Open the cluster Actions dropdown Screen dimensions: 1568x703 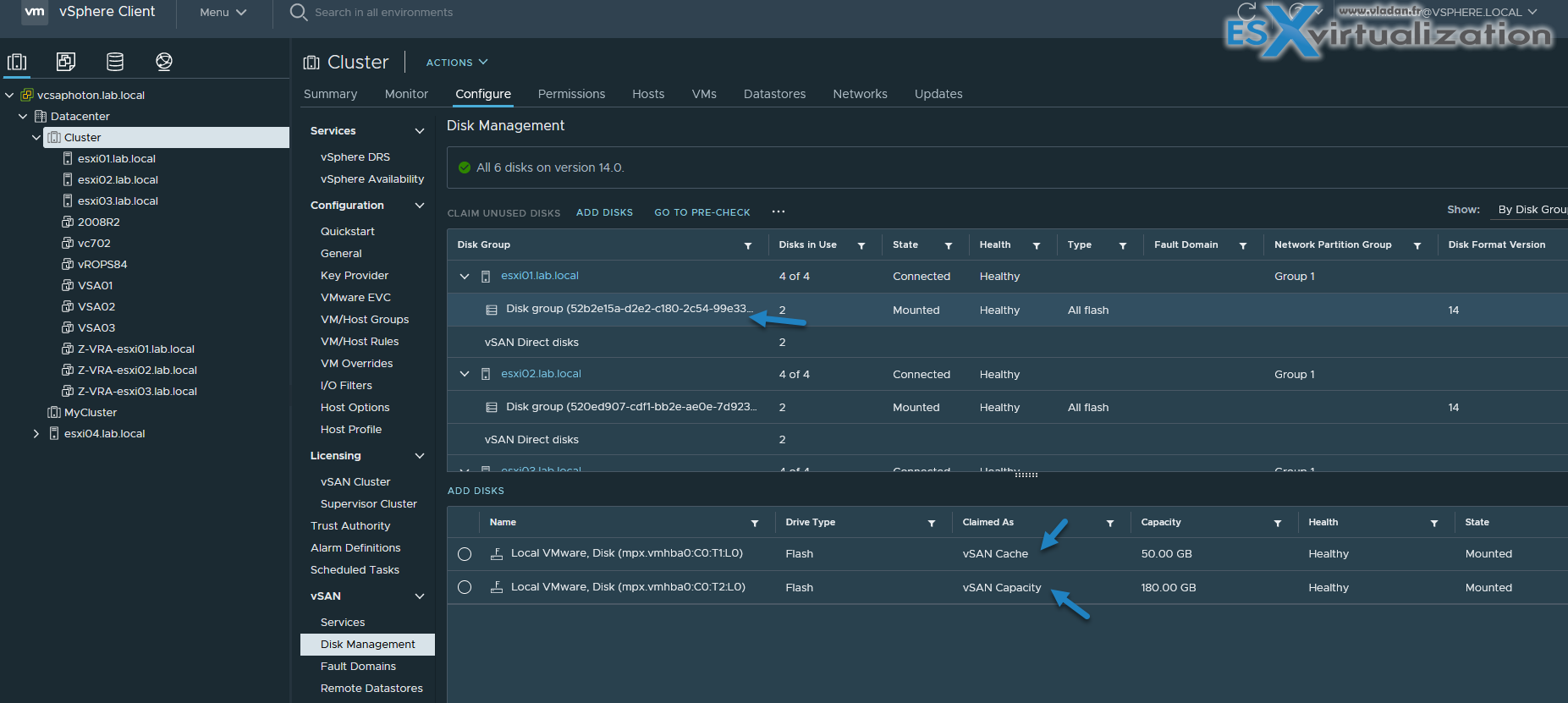coord(457,63)
